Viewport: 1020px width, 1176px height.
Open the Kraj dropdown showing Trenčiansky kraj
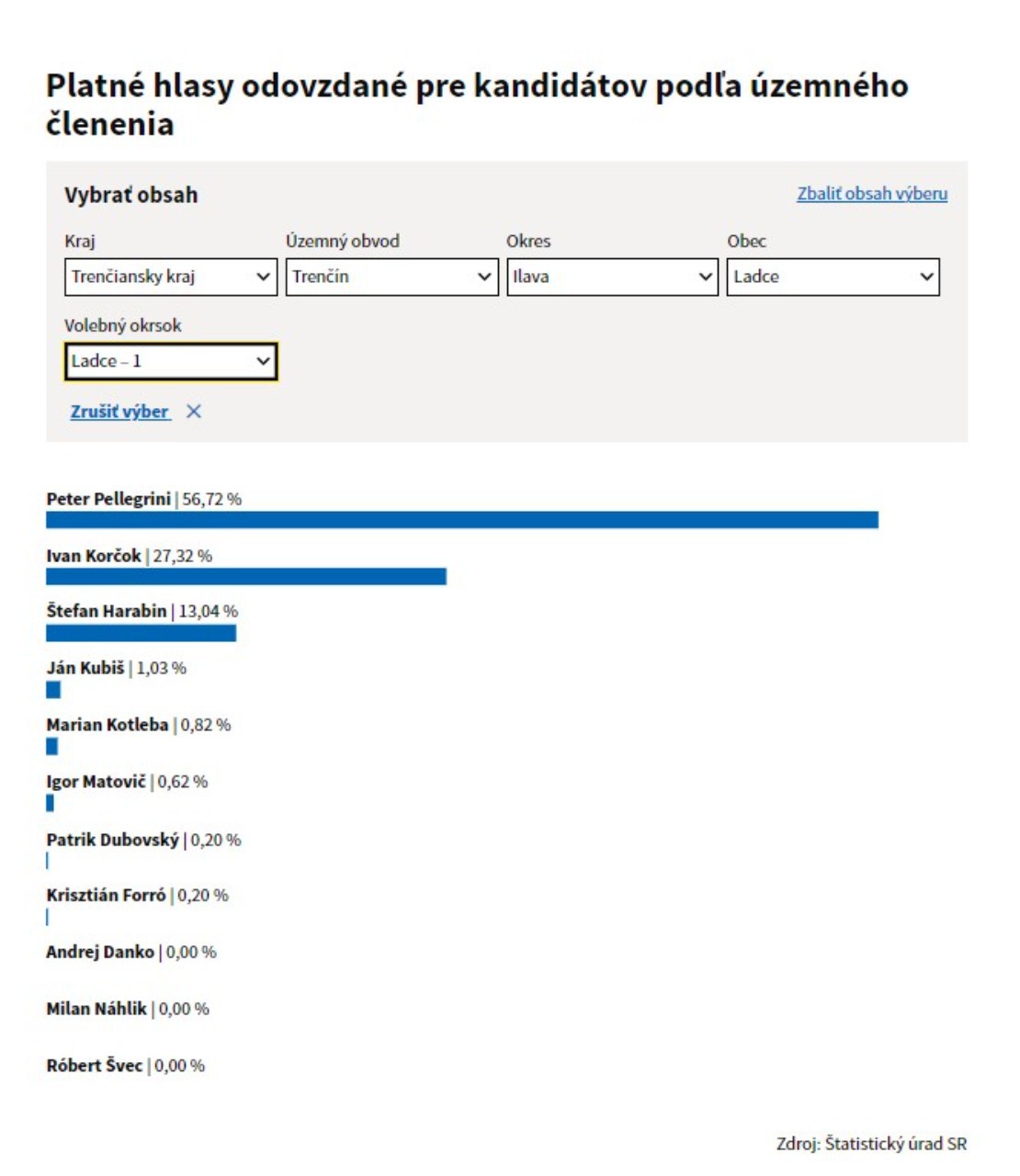(171, 277)
